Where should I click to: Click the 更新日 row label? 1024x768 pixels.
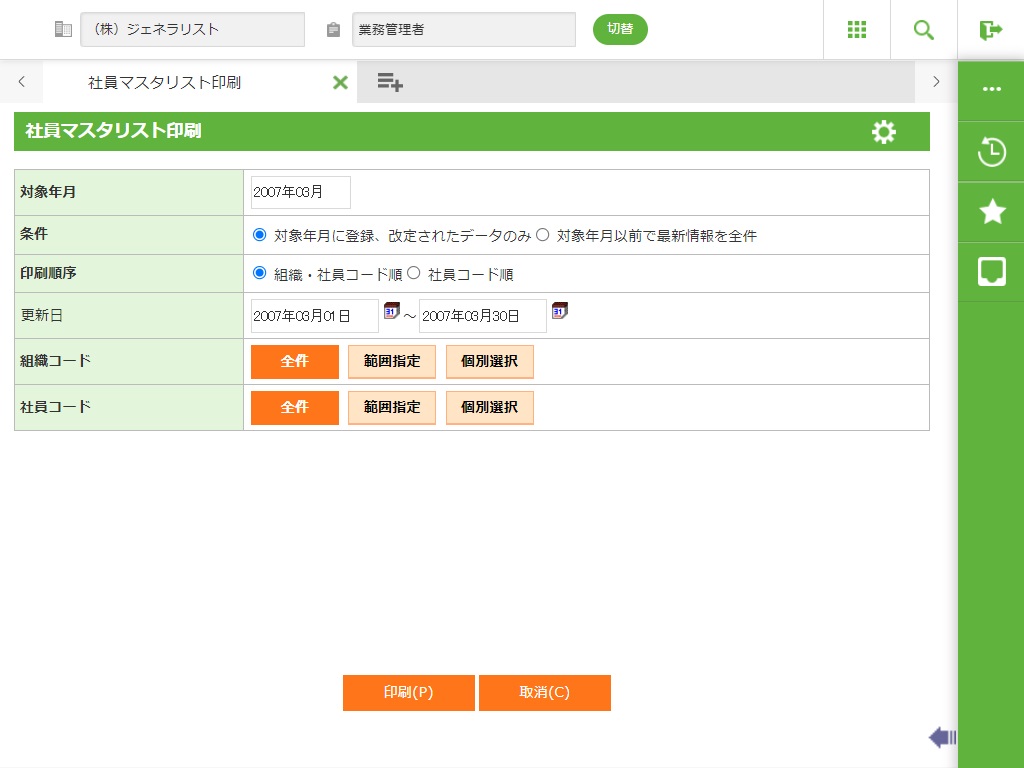41,315
